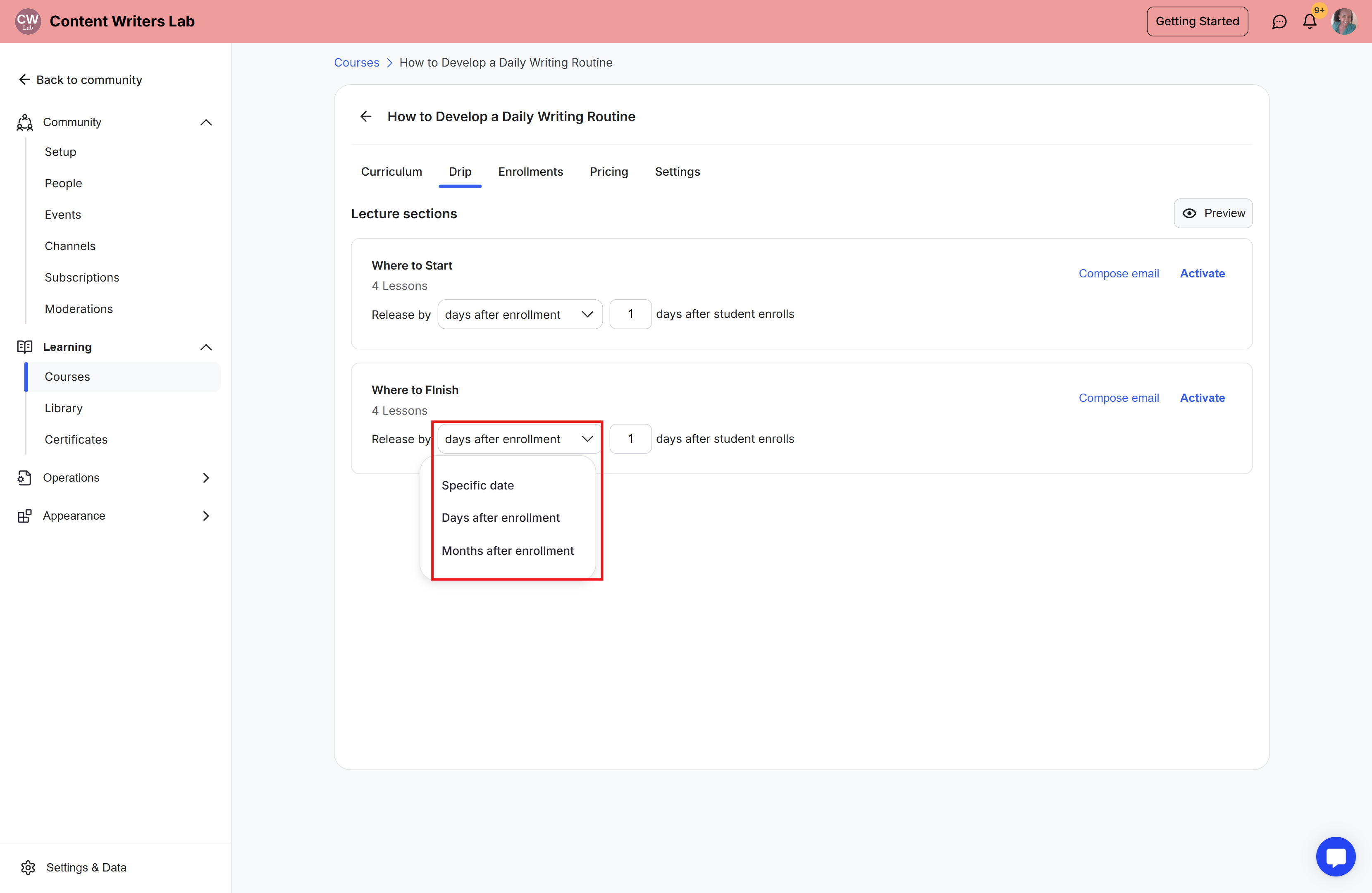This screenshot has width=1372, height=893.
Task: Choose Specific date from dropdown list
Action: [x=477, y=485]
